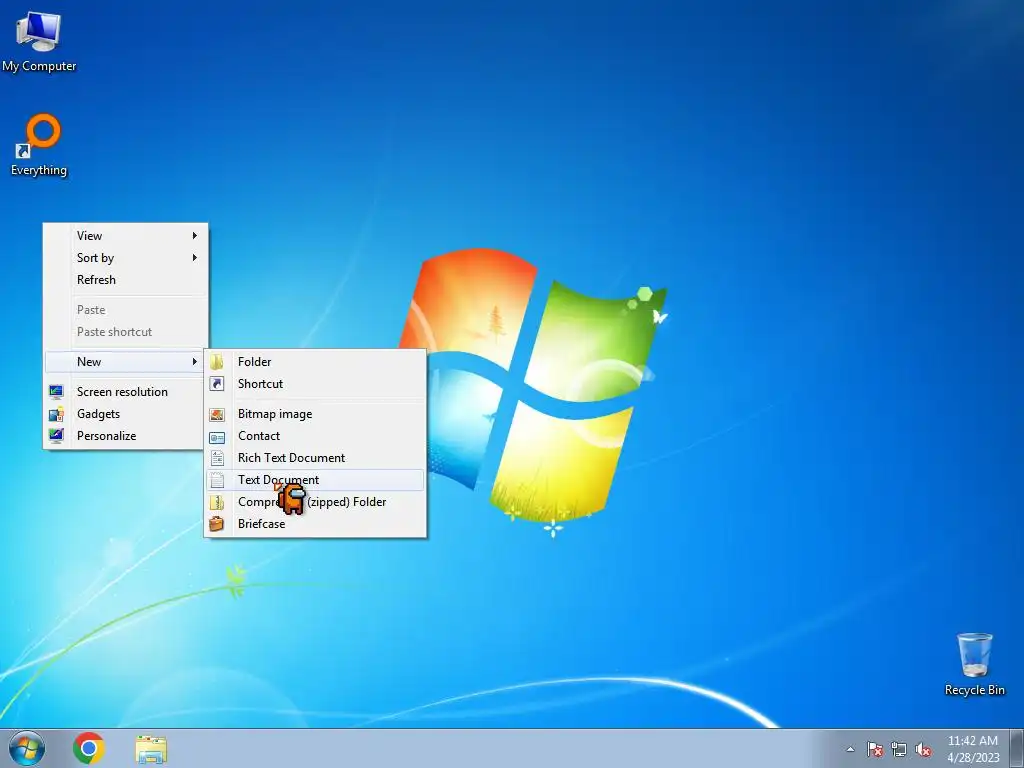Launch Google Chrome from the taskbar

tap(89, 748)
